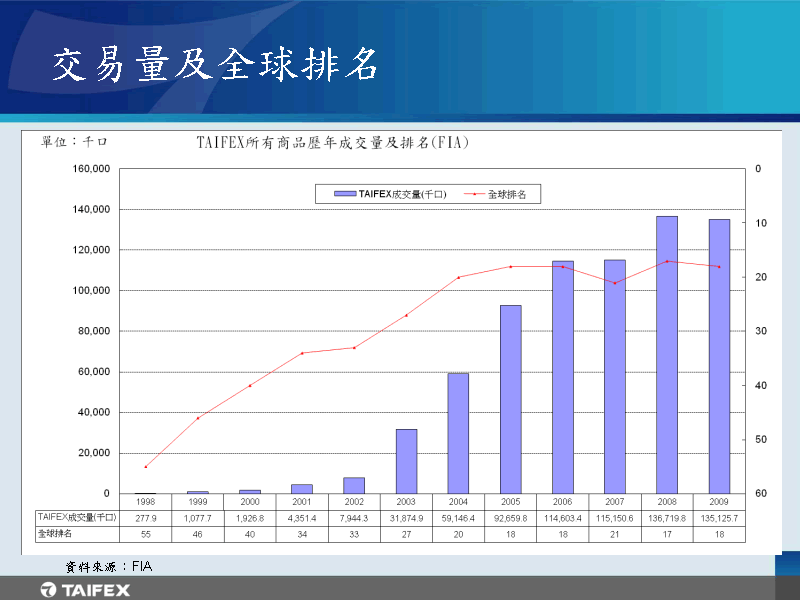Image resolution: width=800 pixels, height=600 pixels.
Task: Click the year label 2000 on the axis
Action: 250,502
